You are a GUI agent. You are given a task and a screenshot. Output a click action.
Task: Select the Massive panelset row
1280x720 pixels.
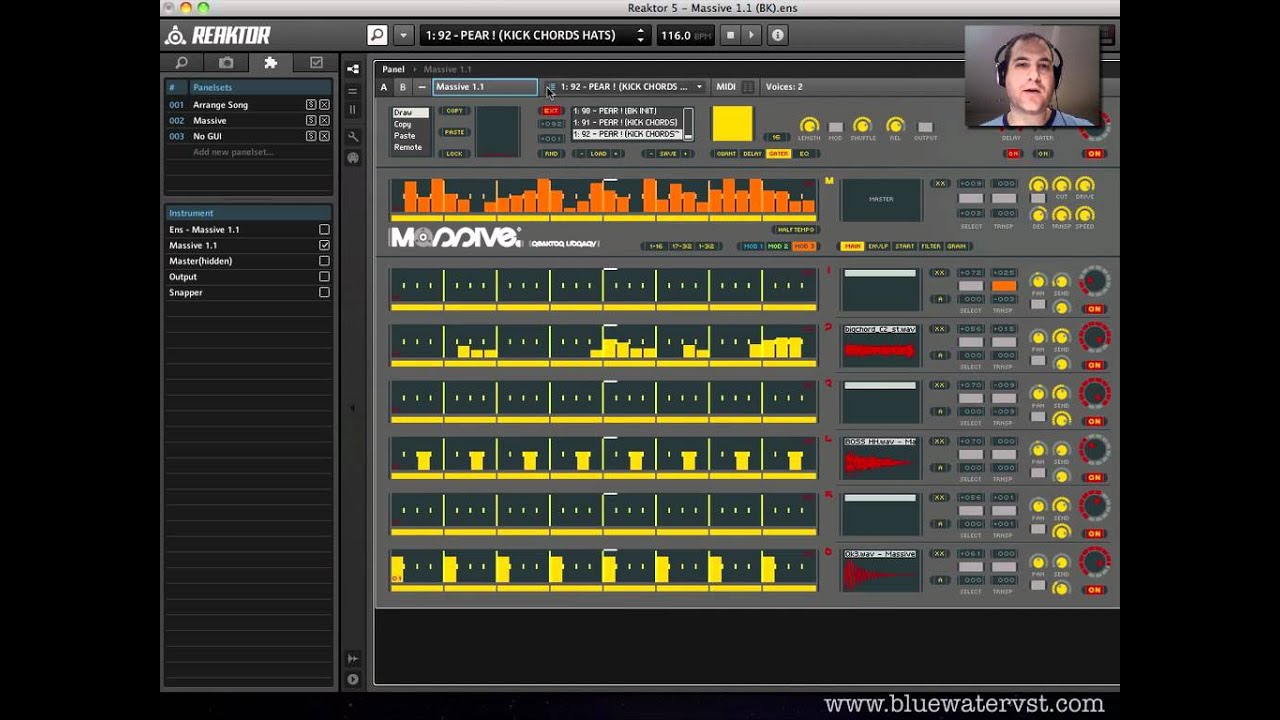tap(248, 120)
